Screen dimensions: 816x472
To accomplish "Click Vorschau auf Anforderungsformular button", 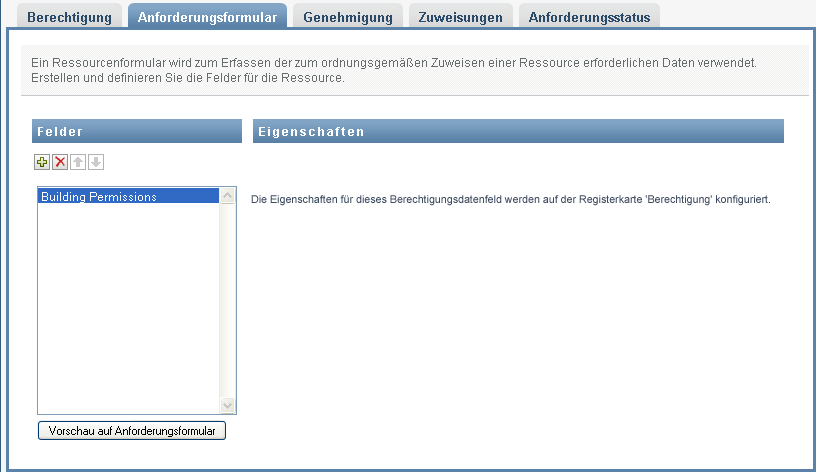I will (x=132, y=431).
